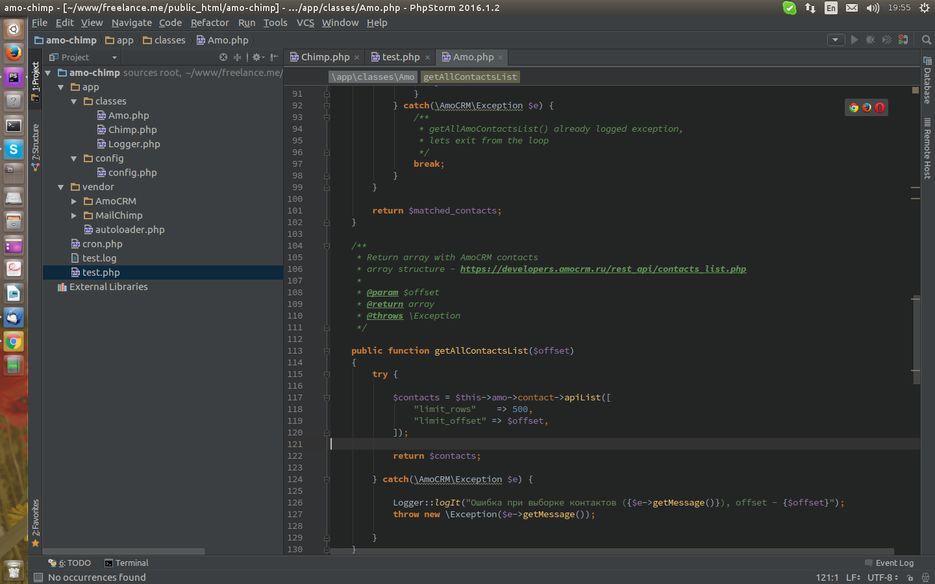Collapse the classes folder in tree
This screenshot has width=935, height=584.
[74, 101]
